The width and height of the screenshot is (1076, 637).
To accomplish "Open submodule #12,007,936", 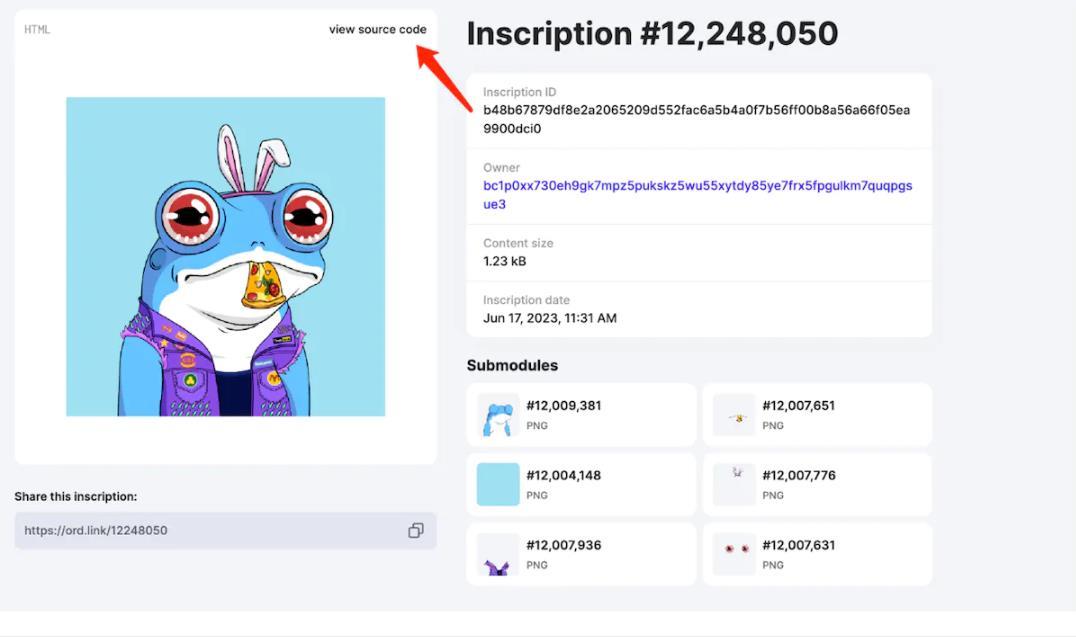I will coord(564,545).
